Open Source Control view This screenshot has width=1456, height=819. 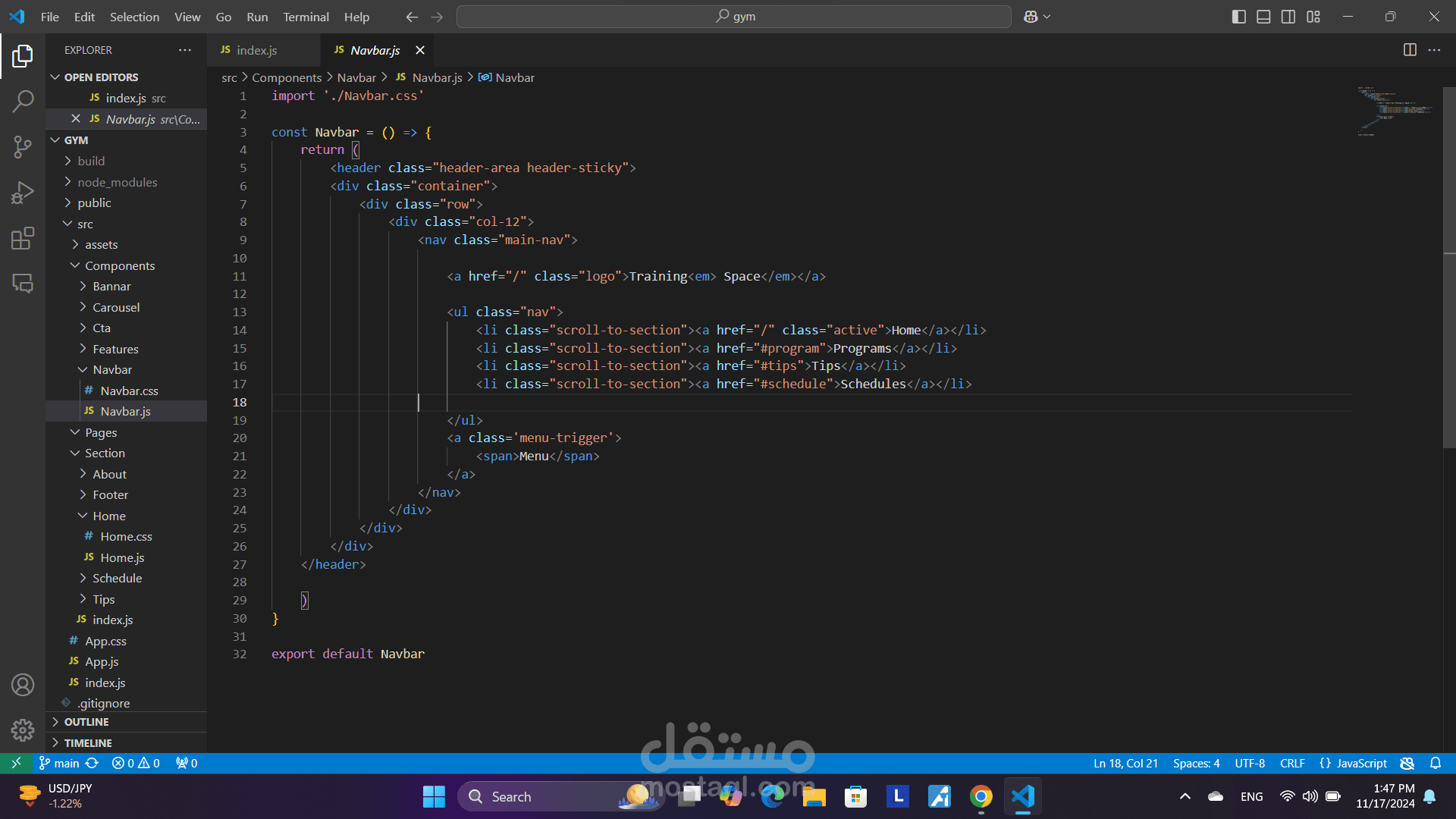(23, 146)
